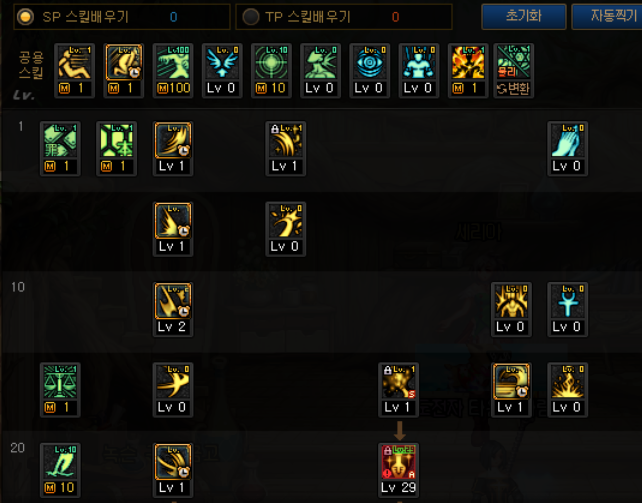Select the yellow slash skill at Lv 2

pos(173,309)
